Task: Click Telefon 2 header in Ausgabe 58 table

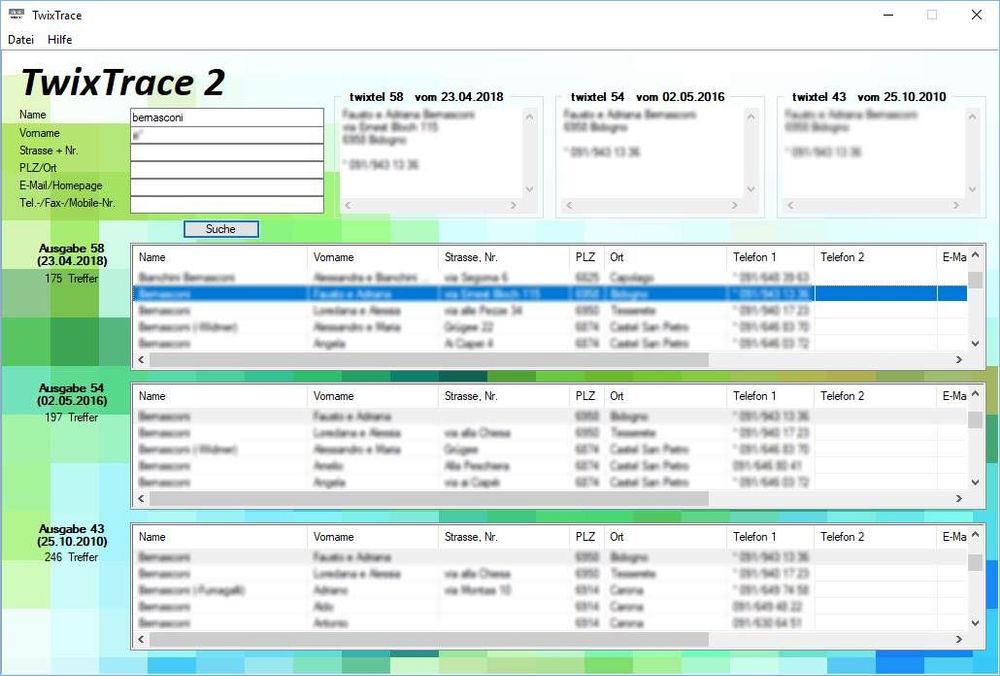Action: 876,258
